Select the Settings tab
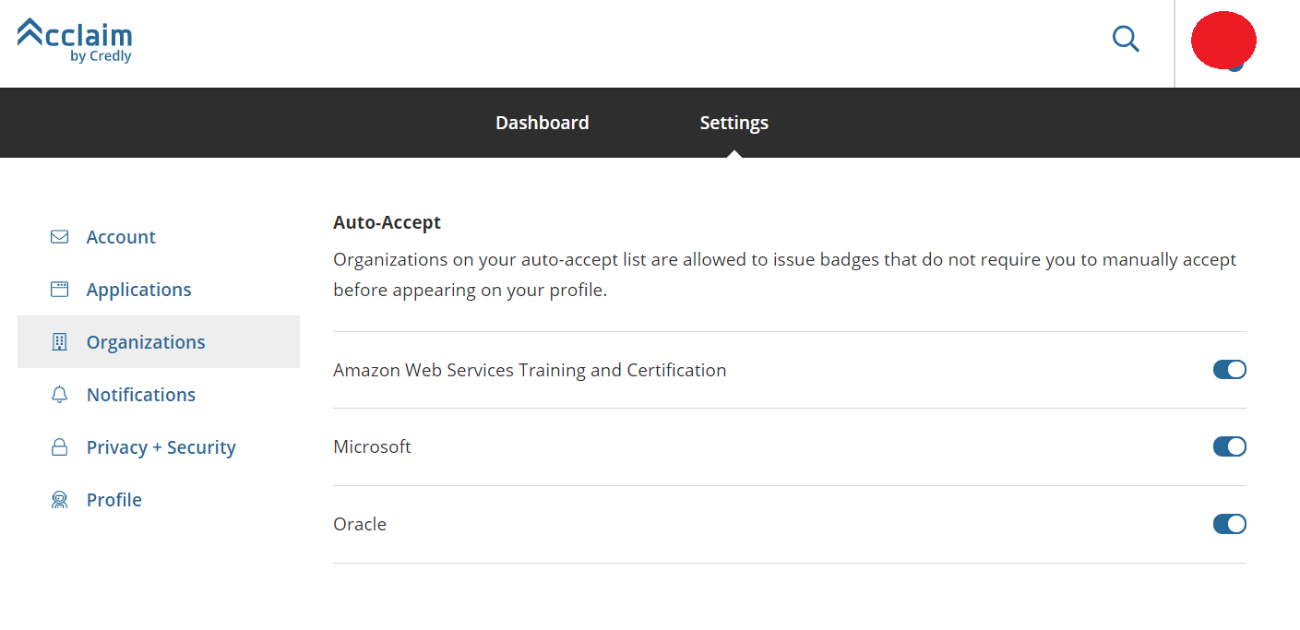The image size is (1300, 630). coord(734,123)
